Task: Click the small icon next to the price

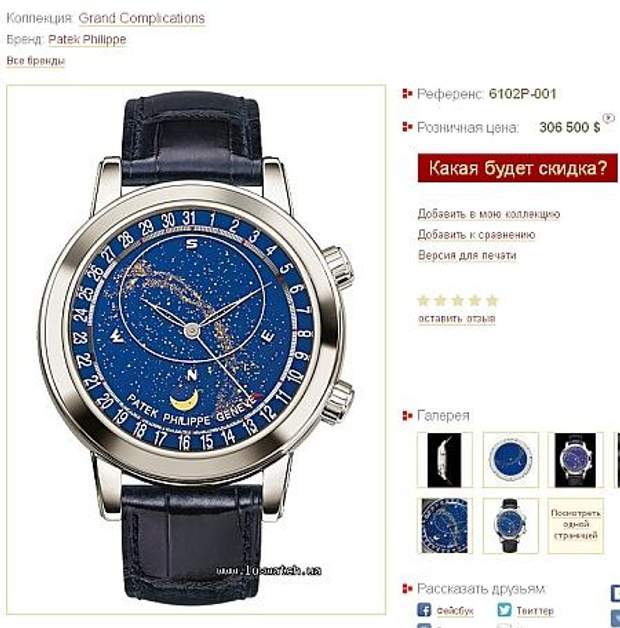Action: pos(609,118)
